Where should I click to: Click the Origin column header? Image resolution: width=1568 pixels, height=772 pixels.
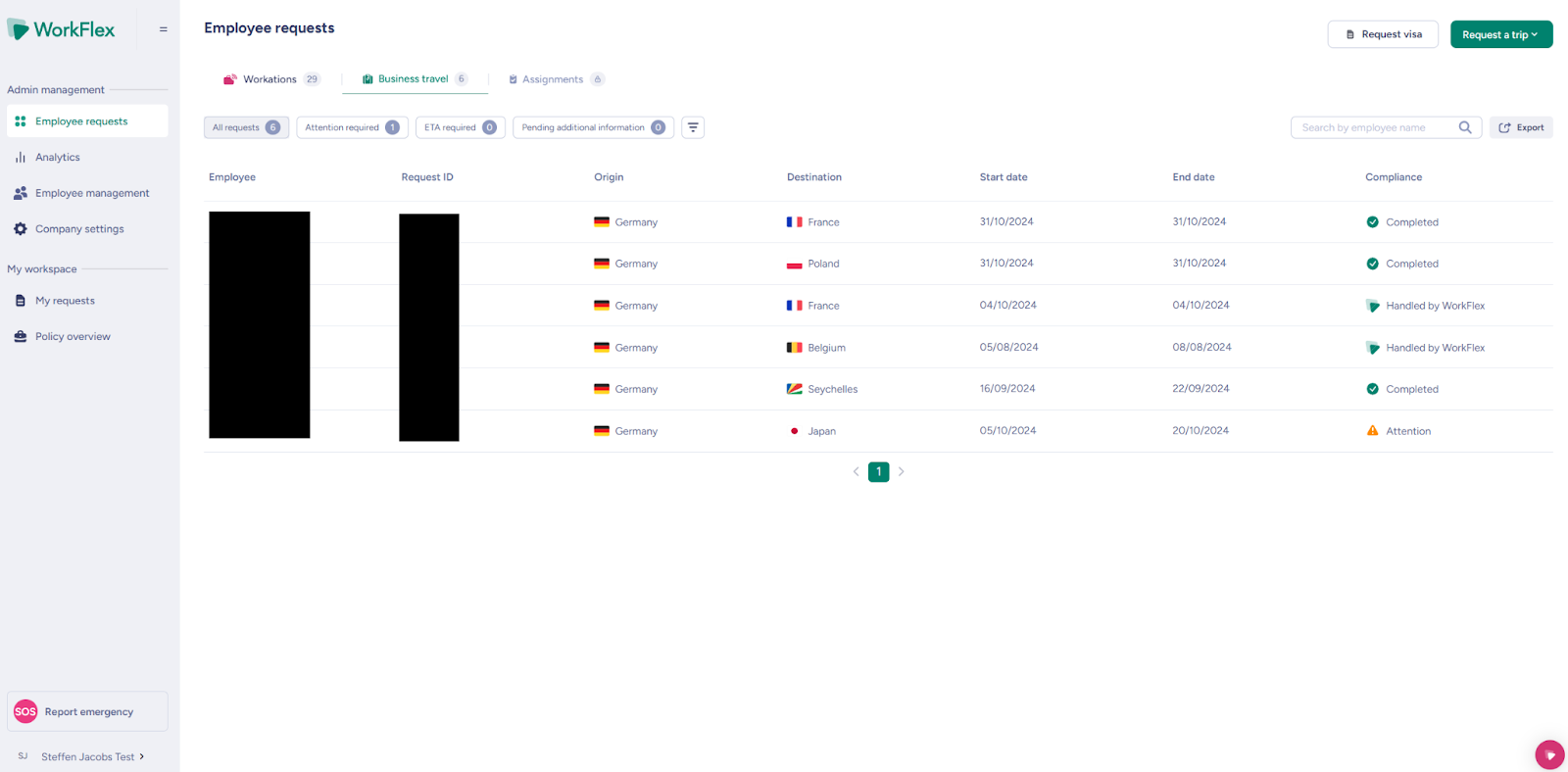[x=609, y=177]
